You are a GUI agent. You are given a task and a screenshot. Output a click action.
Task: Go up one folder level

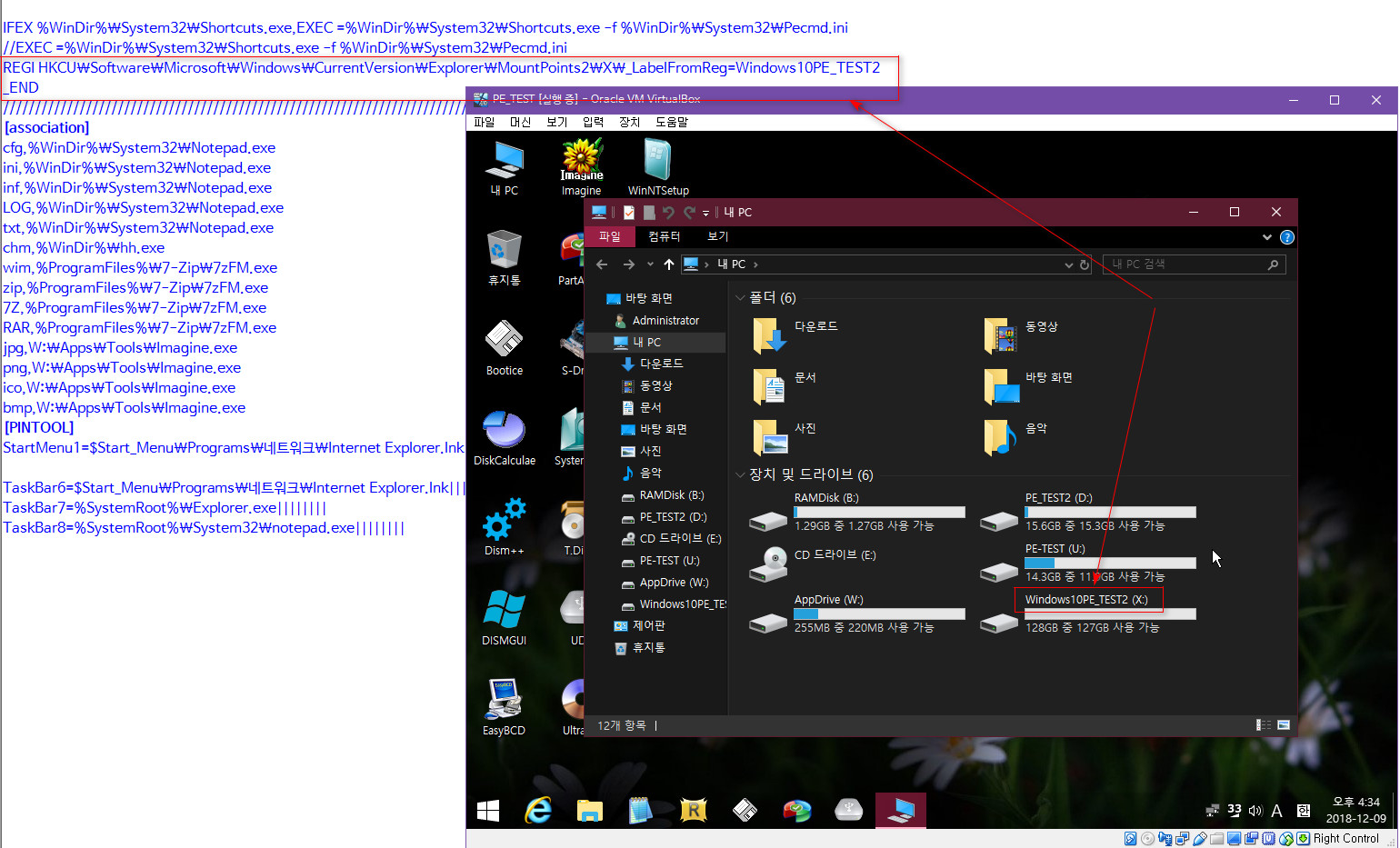click(x=669, y=264)
